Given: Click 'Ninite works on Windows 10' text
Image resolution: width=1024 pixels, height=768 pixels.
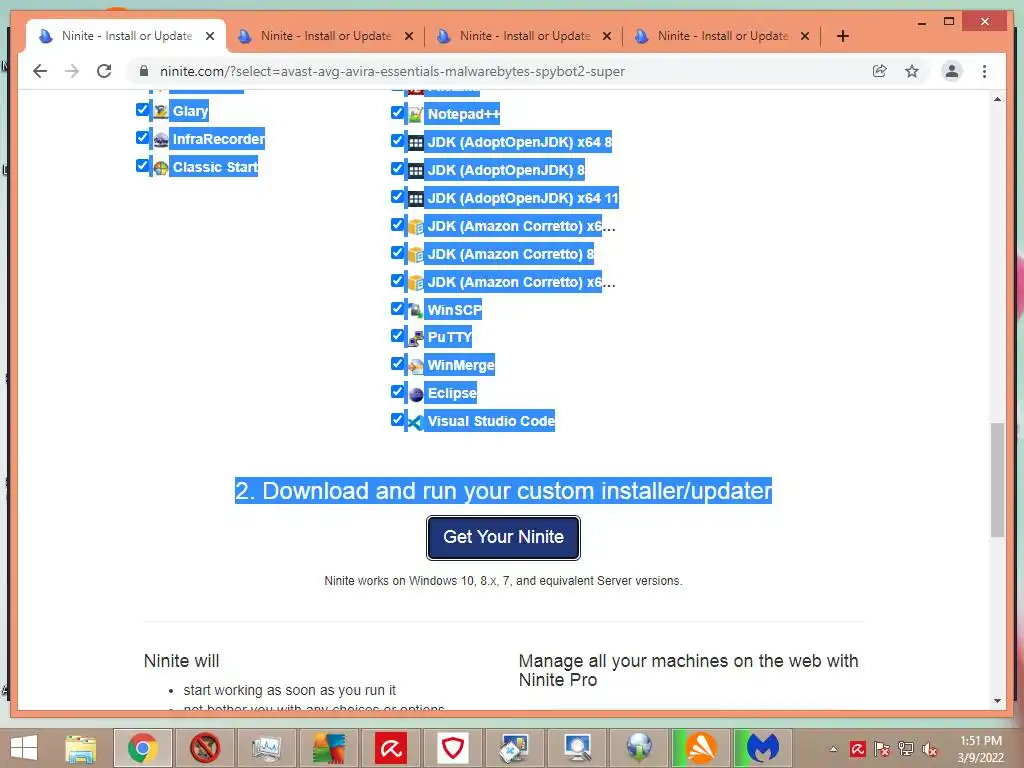Looking at the screenshot, I should [x=503, y=581].
